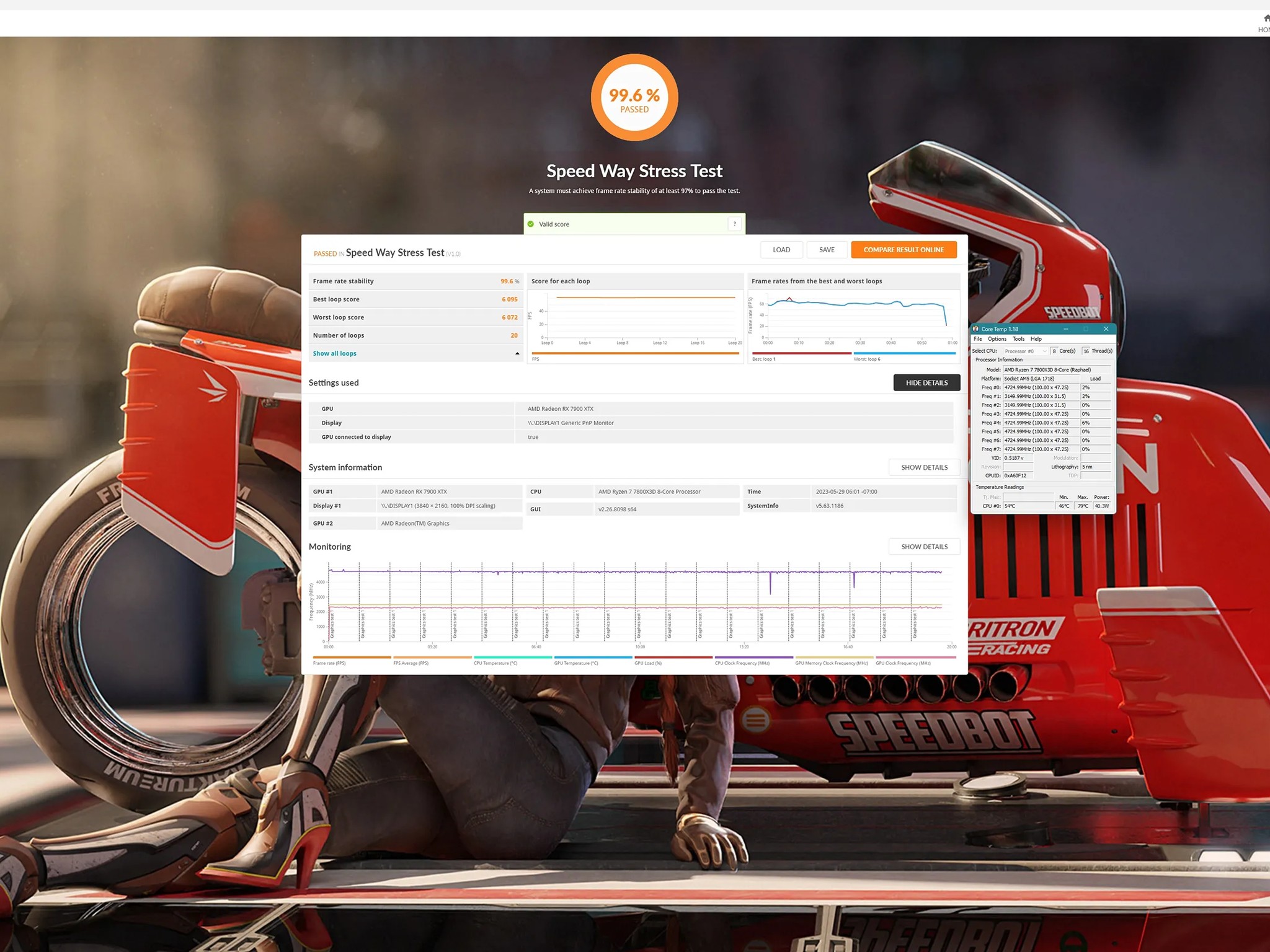This screenshot has width=1270, height=952.
Task: Click the Min temperature 46°C field
Action: pyautogui.click(x=1065, y=506)
